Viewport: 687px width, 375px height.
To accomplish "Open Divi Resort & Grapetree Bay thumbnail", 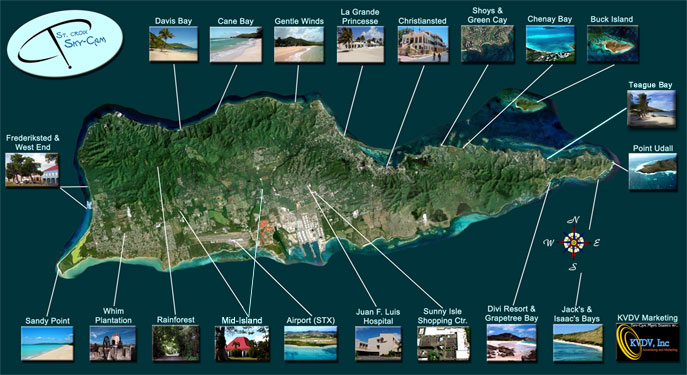I will coord(511,343).
